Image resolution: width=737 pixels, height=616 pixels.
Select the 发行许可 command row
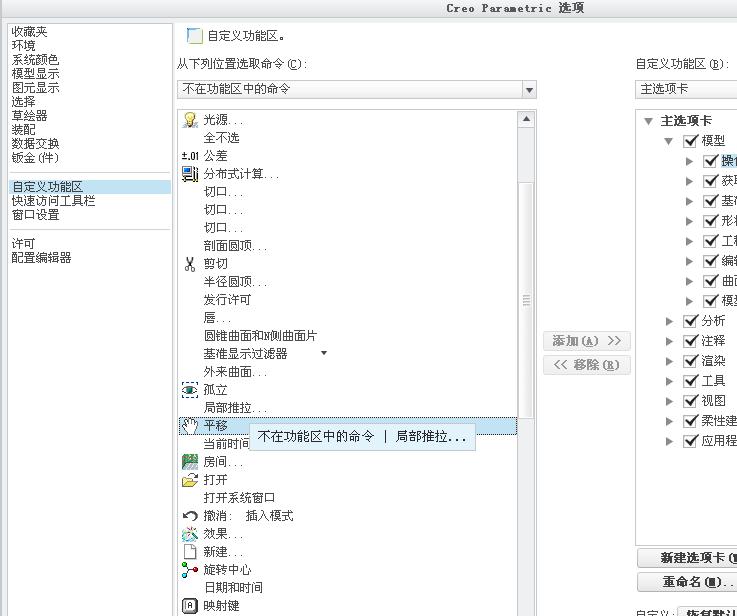click(347, 300)
